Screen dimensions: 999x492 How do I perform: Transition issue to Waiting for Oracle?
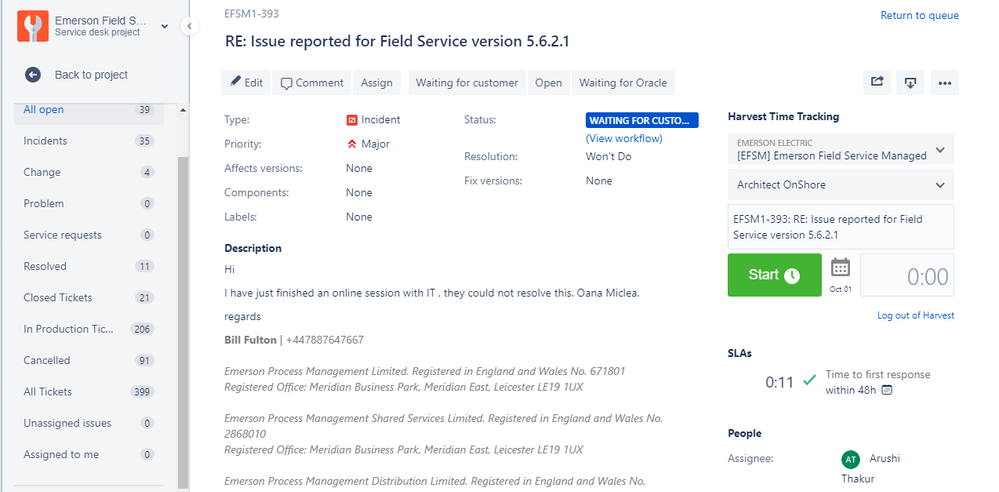click(x=623, y=82)
